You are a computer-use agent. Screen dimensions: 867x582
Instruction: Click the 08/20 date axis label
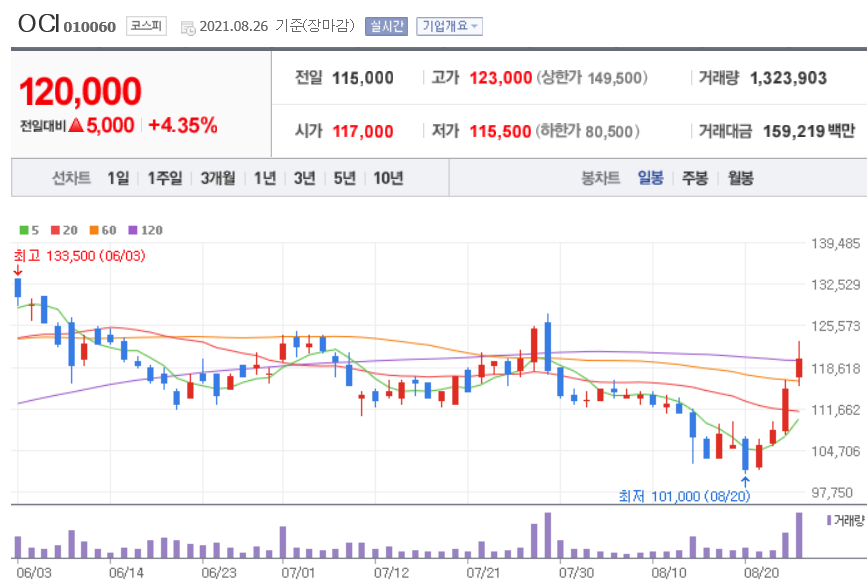coord(761,573)
